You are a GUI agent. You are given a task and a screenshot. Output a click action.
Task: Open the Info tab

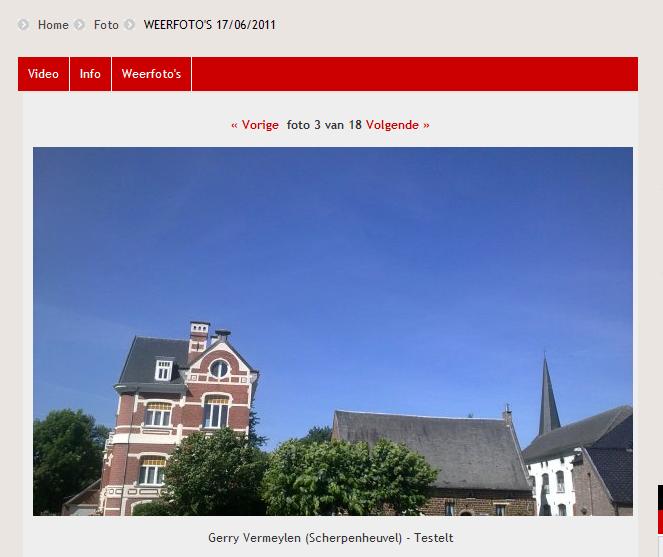(90, 74)
